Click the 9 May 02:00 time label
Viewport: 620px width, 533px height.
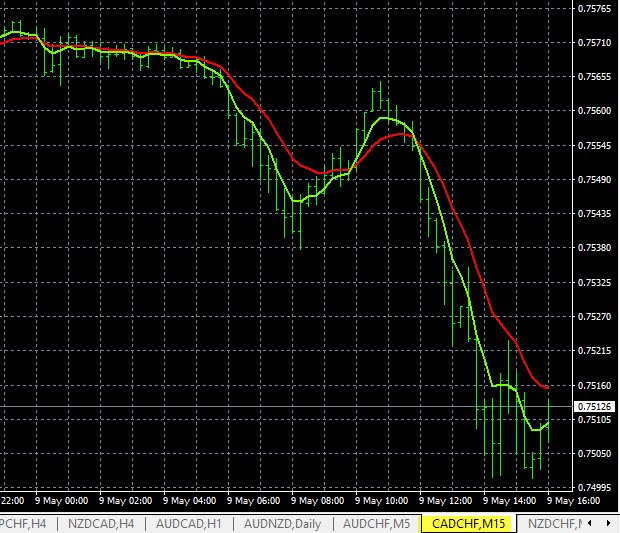126,501
